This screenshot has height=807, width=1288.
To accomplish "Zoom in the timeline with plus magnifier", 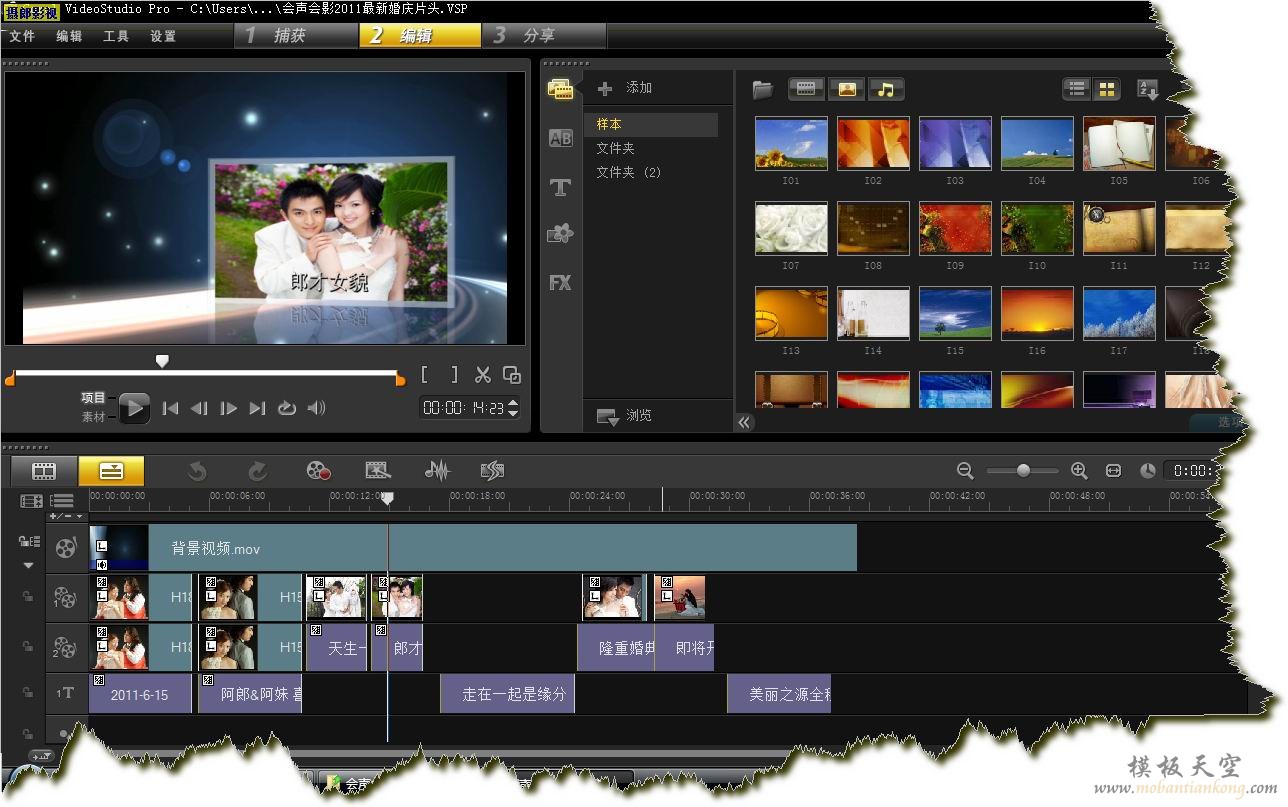I will pos(1079,470).
